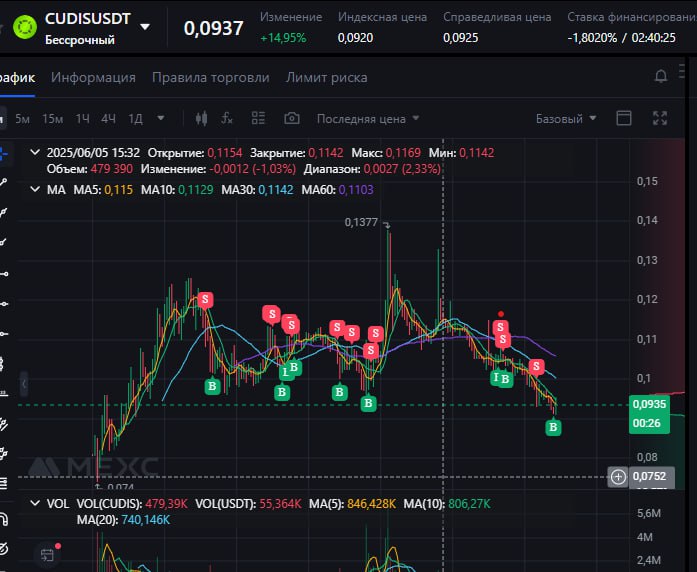Screen dimensions: 697x572
Task: Click the MA30 value 0,1142
Action: (x=276, y=190)
